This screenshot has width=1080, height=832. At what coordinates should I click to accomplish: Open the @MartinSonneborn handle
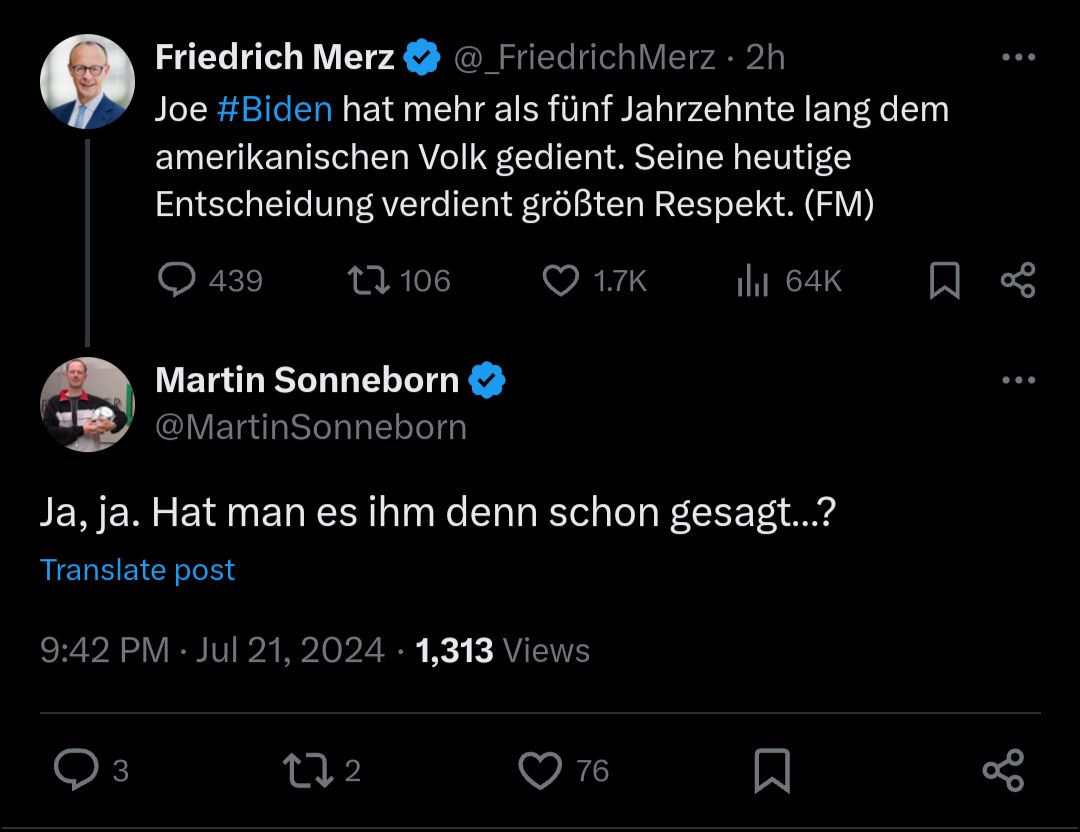click(x=311, y=427)
